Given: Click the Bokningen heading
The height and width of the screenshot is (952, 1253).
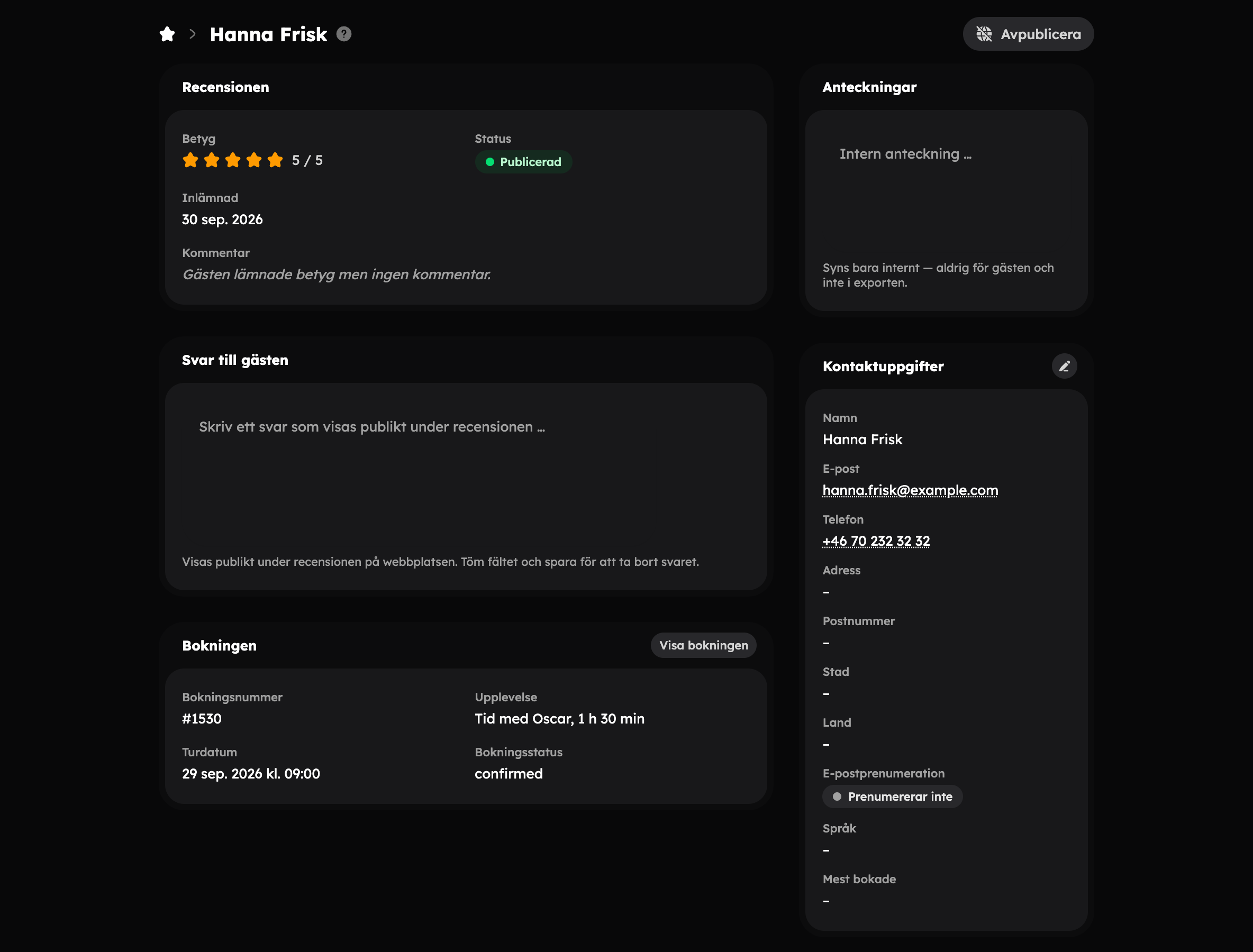Looking at the screenshot, I should [x=219, y=645].
